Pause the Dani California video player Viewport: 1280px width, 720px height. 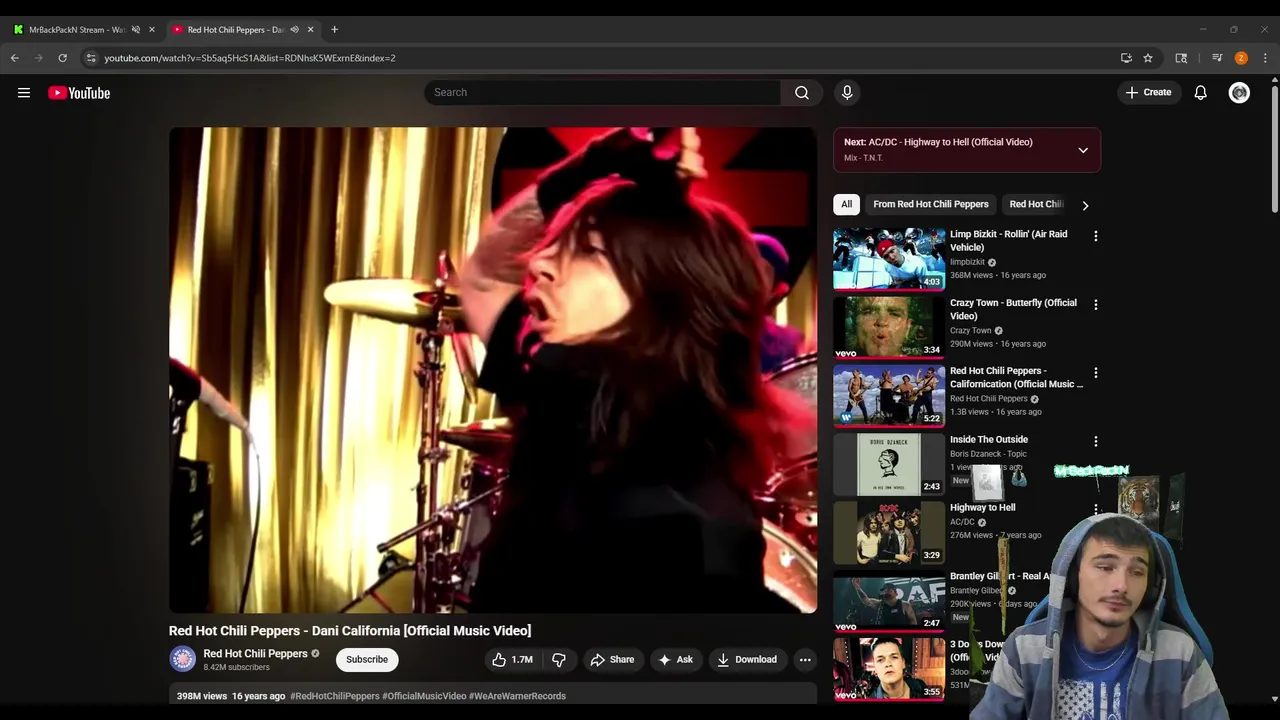pos(493,369)
